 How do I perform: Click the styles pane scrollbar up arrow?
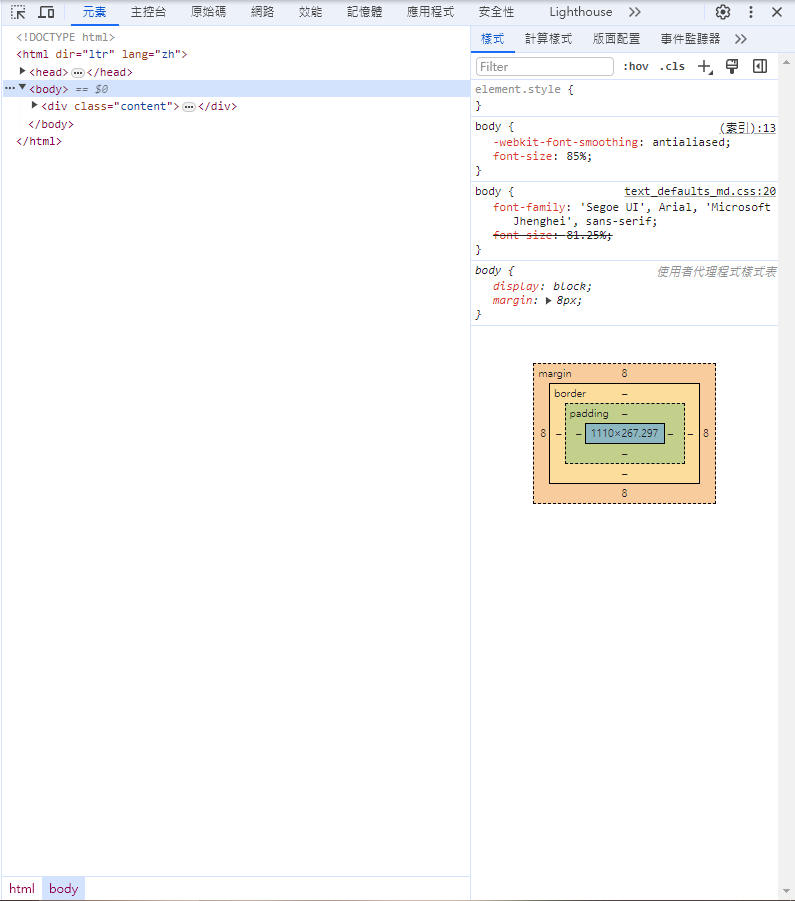[x=786, y=61]
